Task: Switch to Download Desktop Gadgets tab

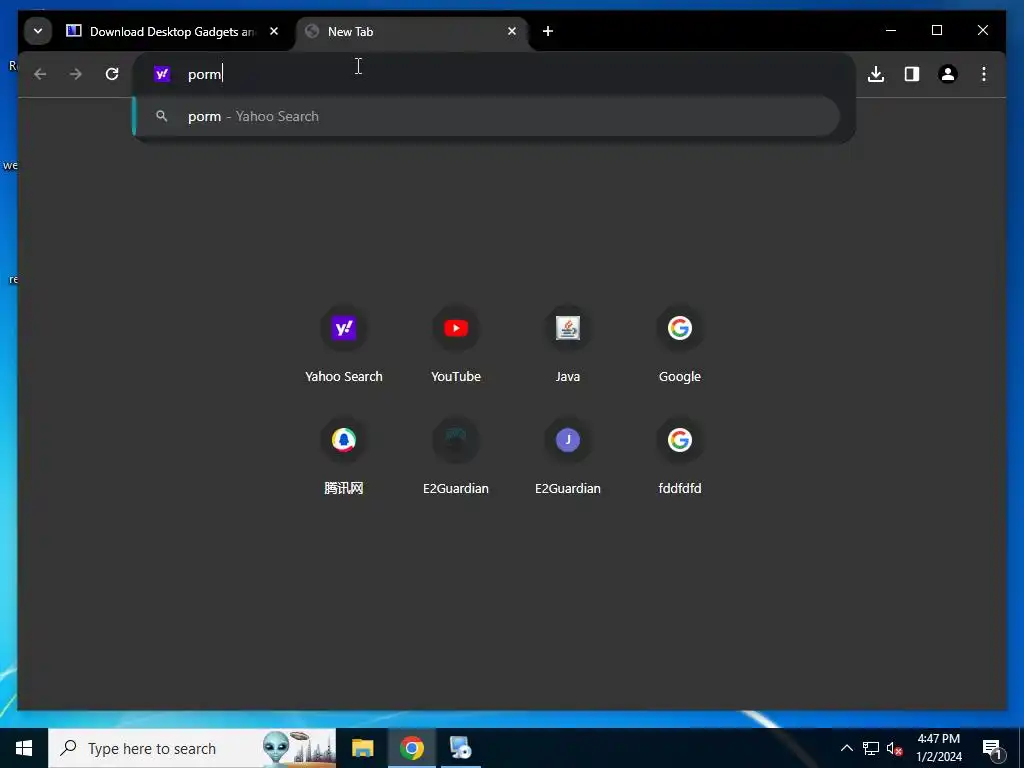Action: click(x=173, y=31)
